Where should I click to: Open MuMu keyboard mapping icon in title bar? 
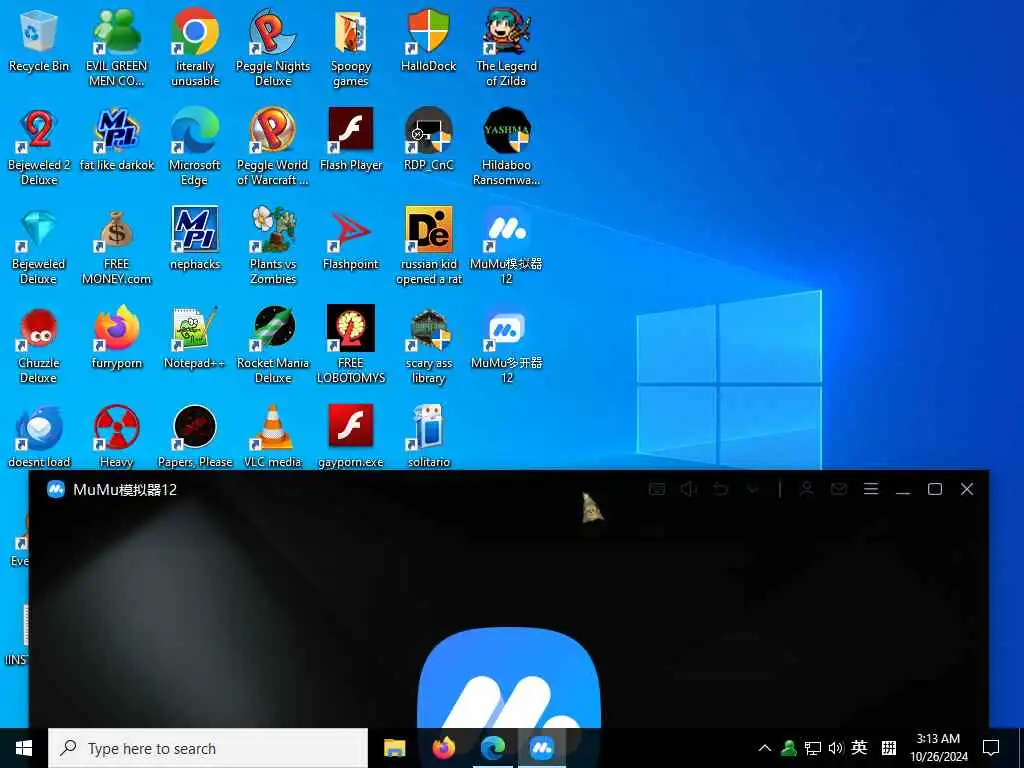pyautogui.click(x=657, y=489)
